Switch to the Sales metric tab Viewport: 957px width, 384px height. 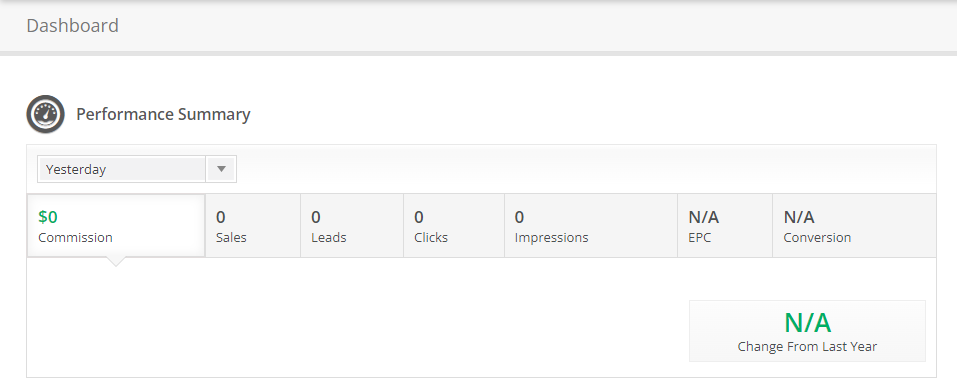pyautogui.click(x=253, y=226)
